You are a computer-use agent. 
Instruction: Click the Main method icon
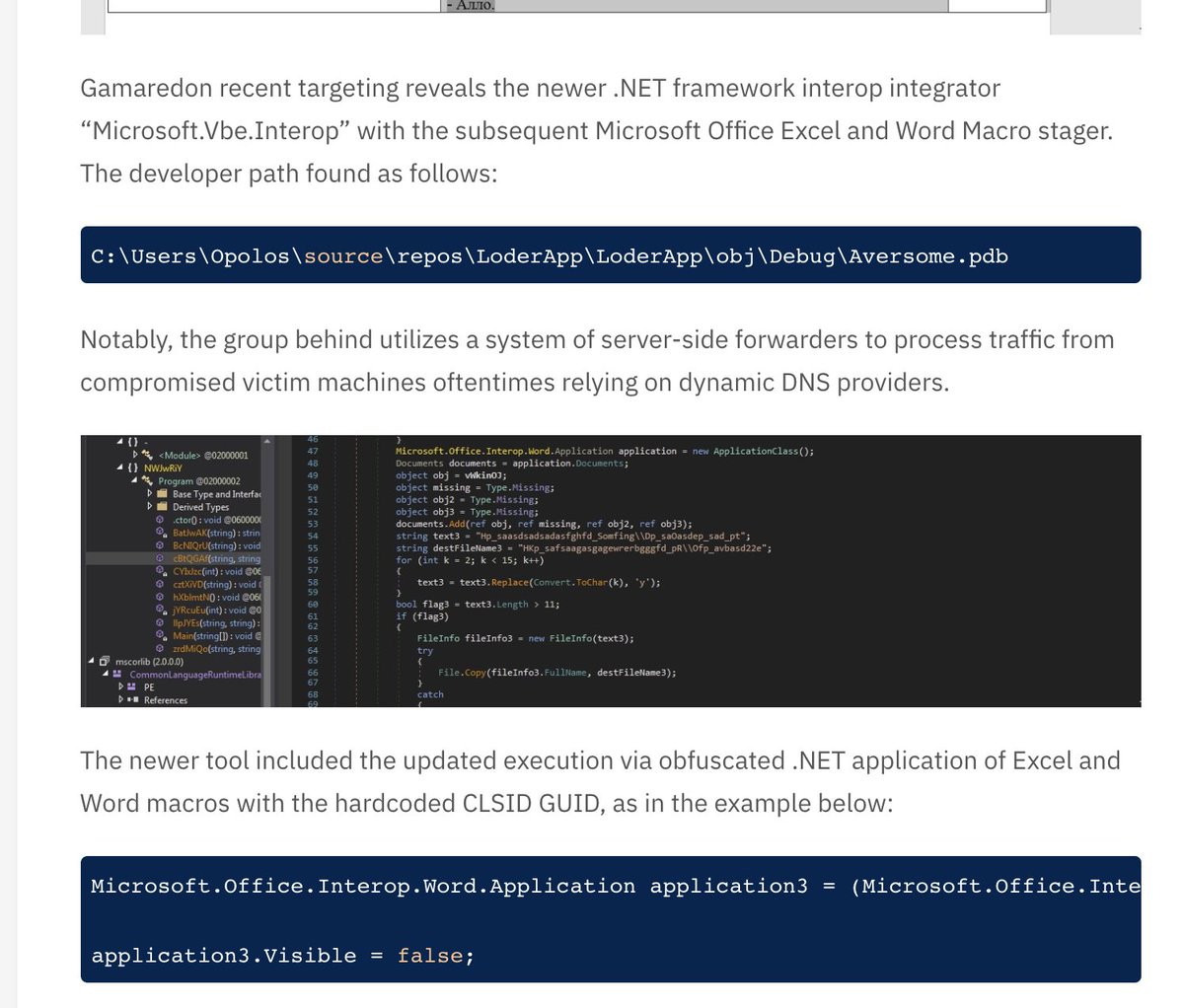(160, 635)
